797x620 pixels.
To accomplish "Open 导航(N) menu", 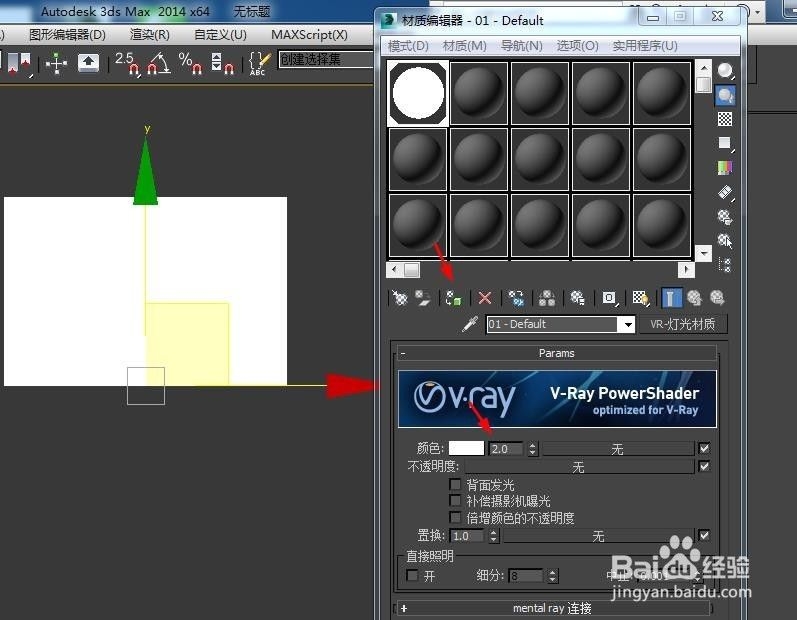I will click(522, 46).
